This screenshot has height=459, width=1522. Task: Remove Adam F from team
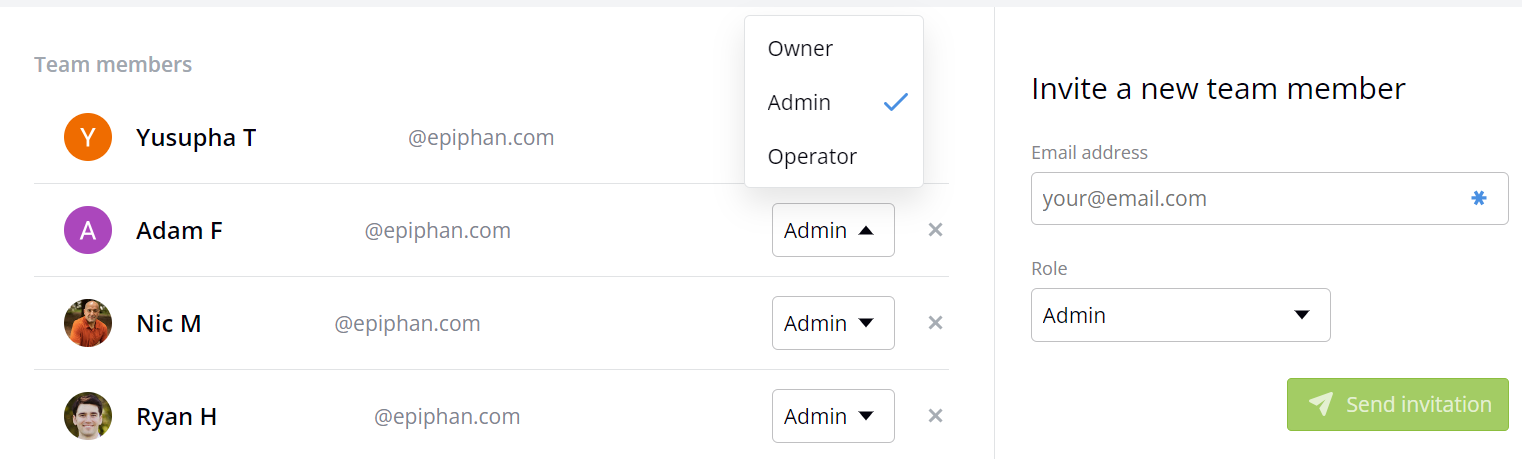coord(935,230)
